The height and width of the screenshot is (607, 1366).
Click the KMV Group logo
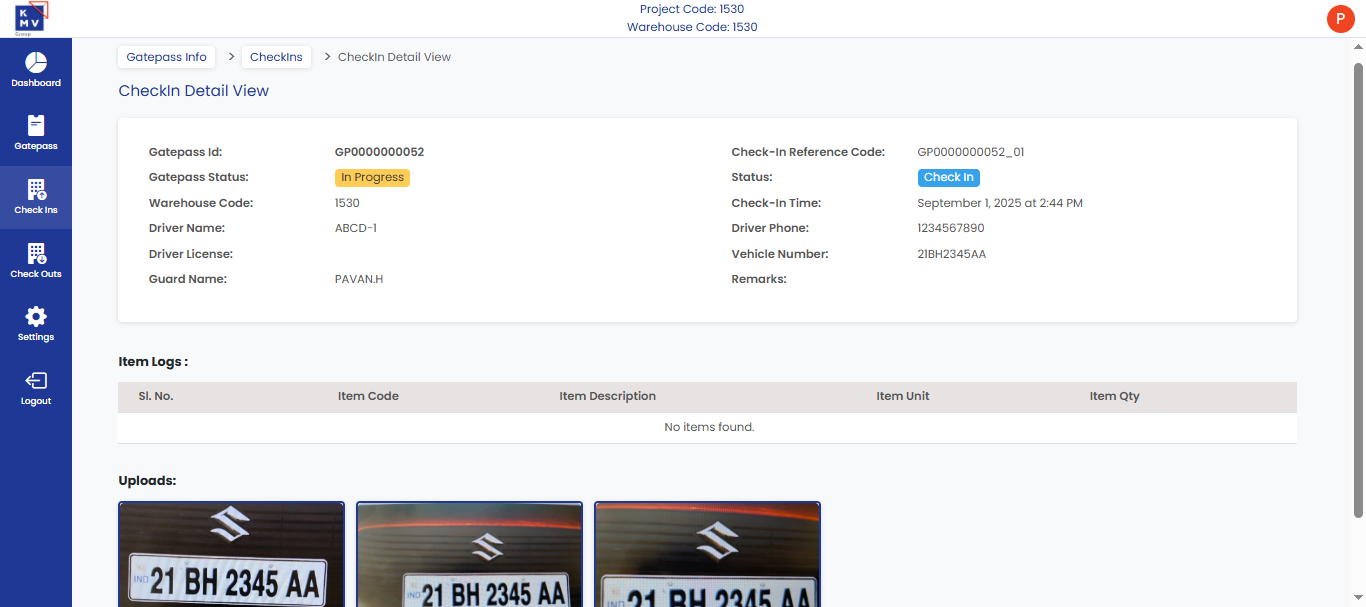pyautogui.click(x=31, y=18)
